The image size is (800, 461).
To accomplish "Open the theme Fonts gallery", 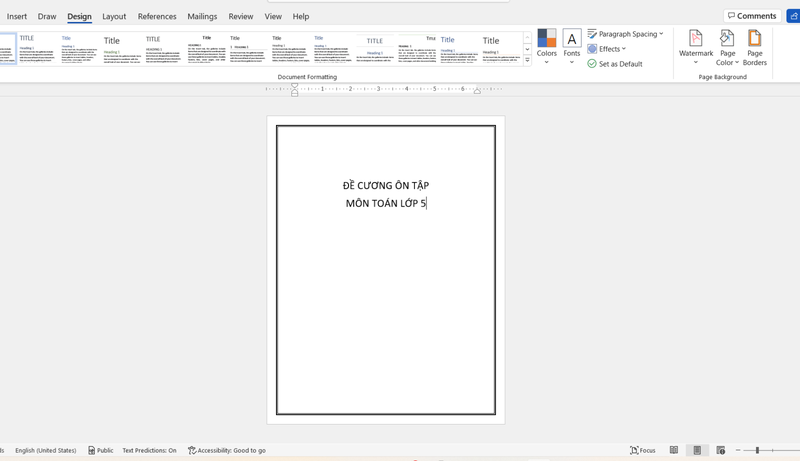I will (572, 46).
